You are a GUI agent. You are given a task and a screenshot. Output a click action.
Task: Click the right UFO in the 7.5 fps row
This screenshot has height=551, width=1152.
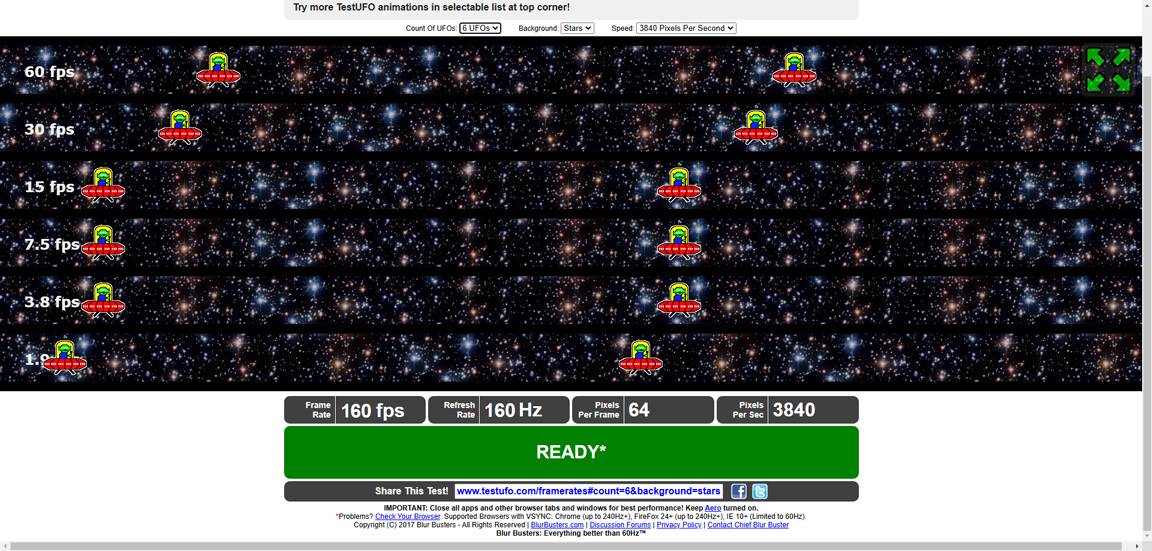point(679,243)
